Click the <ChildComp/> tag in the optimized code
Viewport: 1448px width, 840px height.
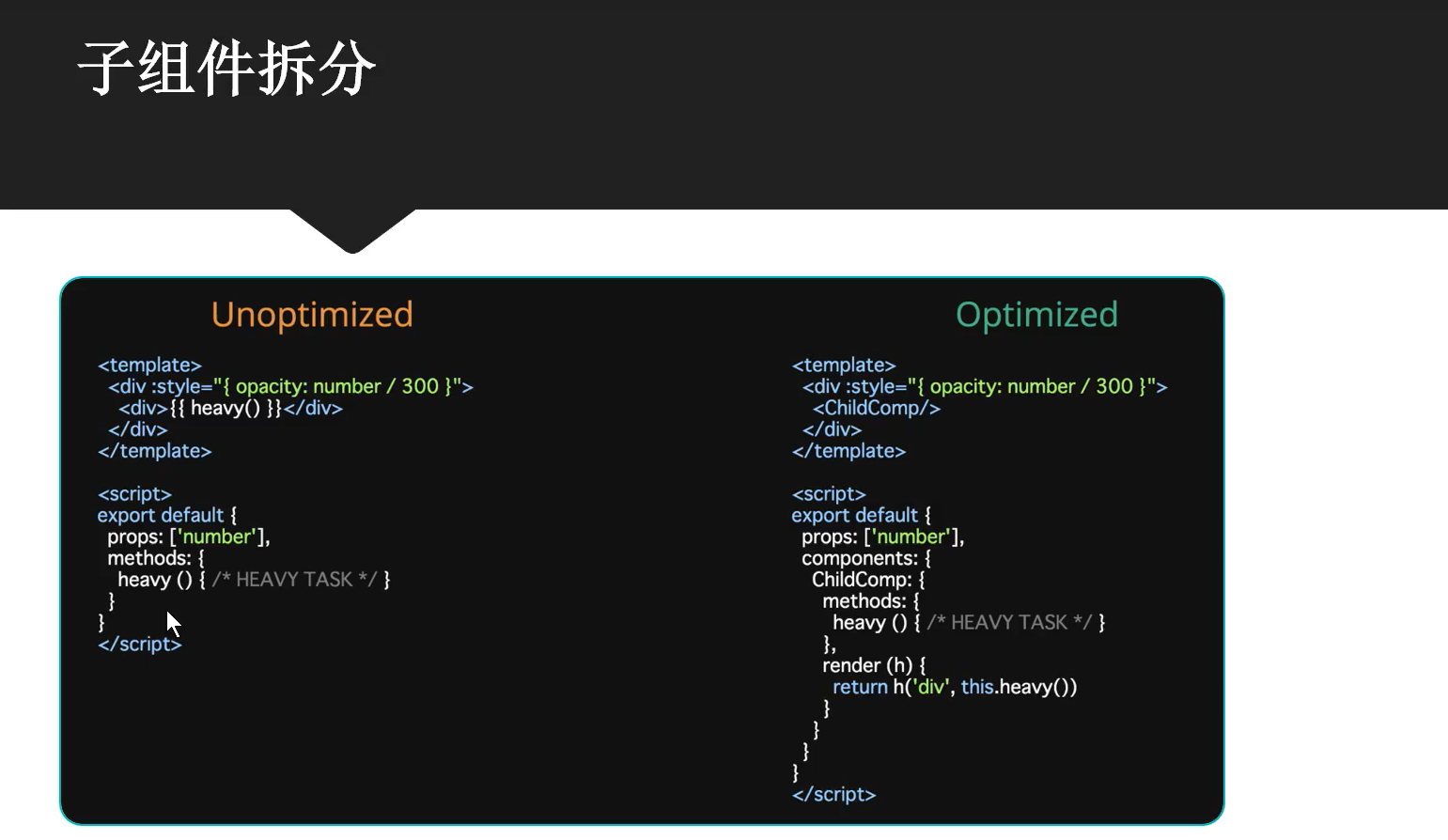(x=876, y=408)
